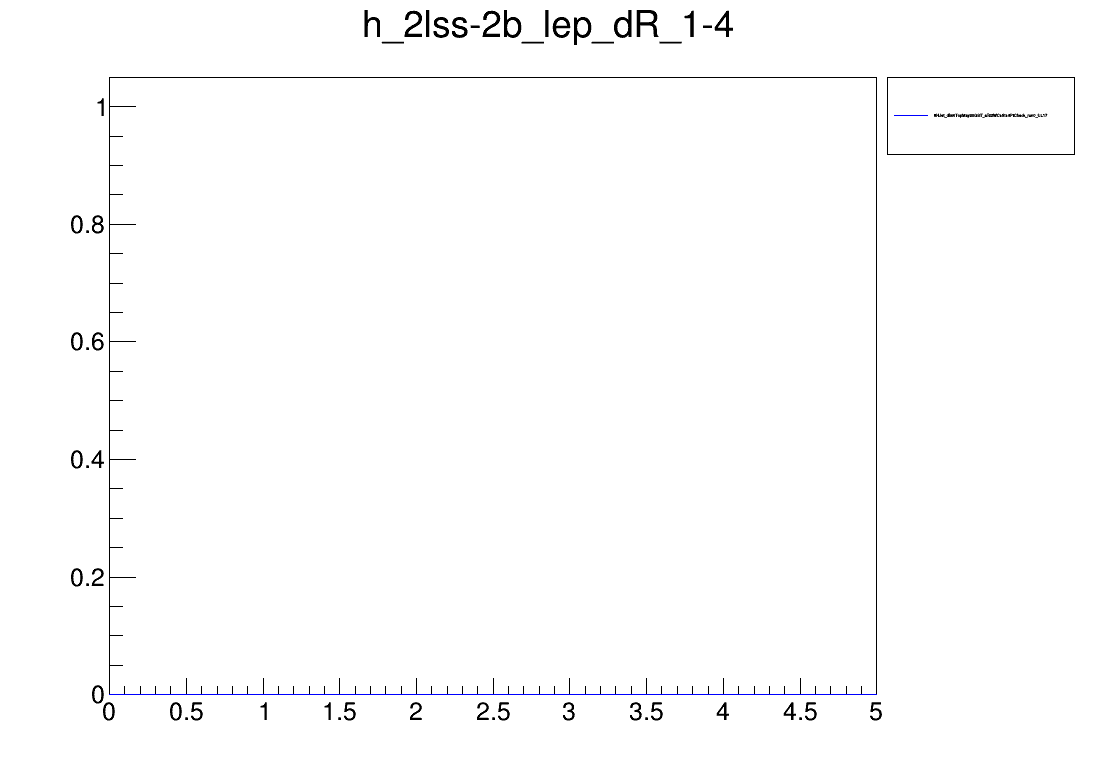
Task: Click the x-axis label 4
Action: (723, 713)
